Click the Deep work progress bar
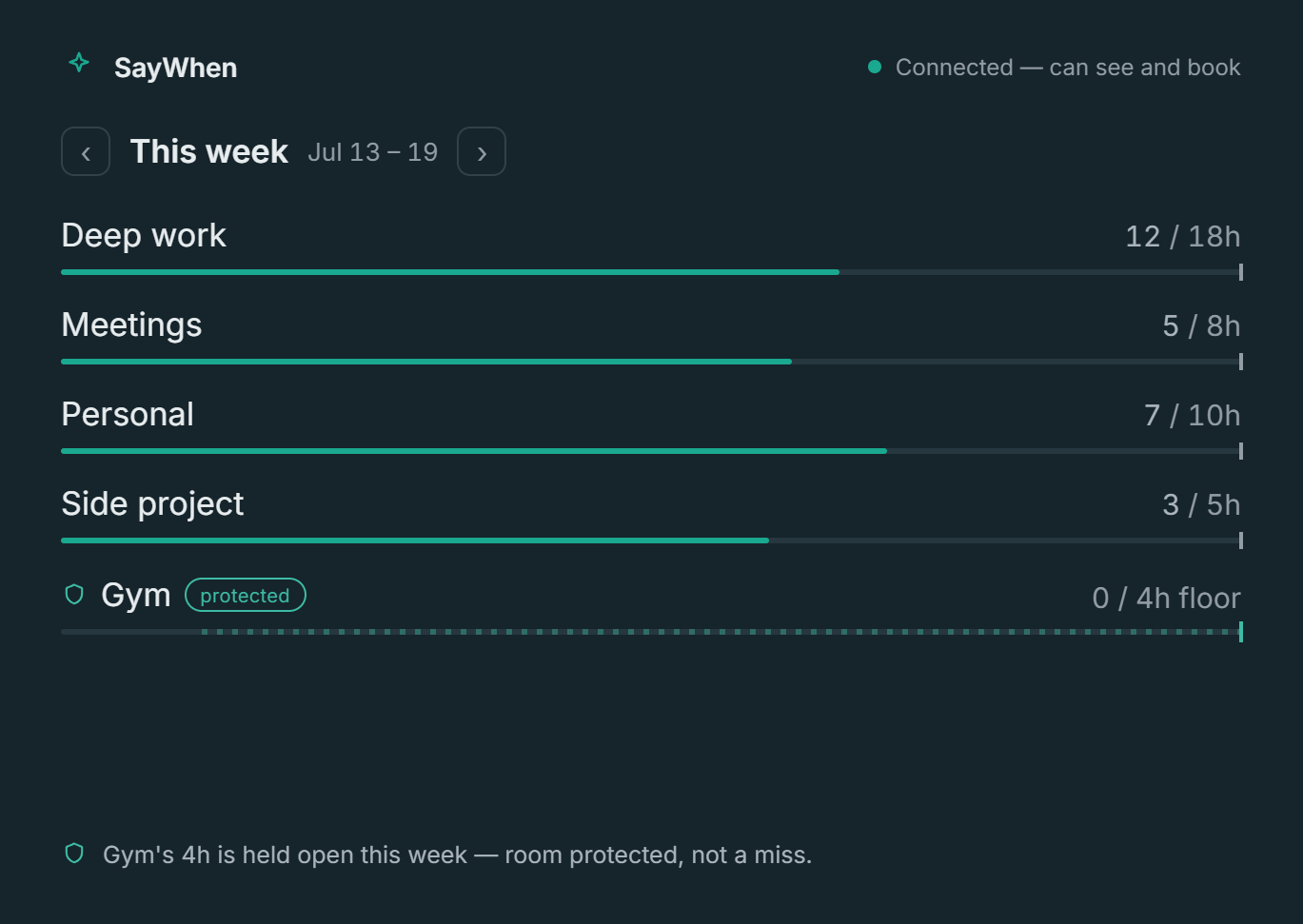Viewport: 1303px width, 924px height. pos(651,272)
